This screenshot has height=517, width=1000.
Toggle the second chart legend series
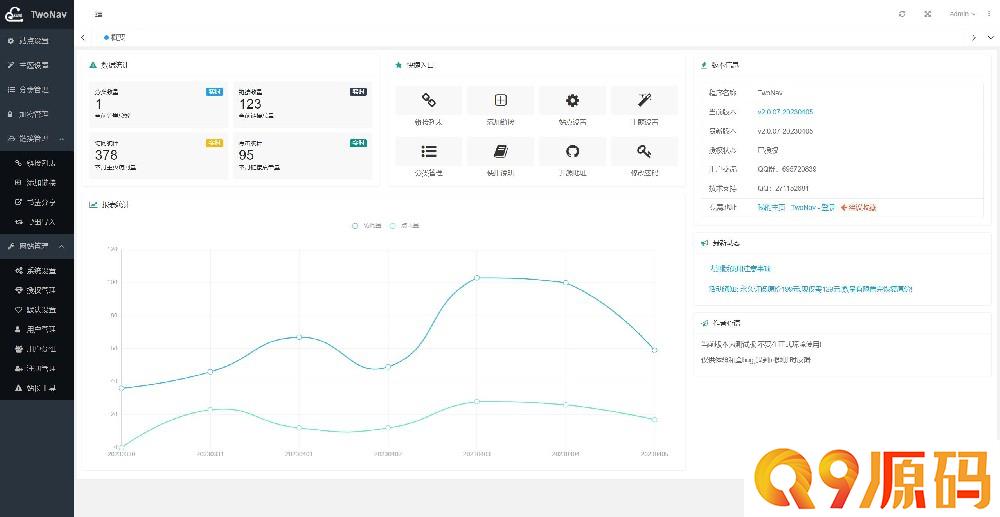click(x=405, y=226)
